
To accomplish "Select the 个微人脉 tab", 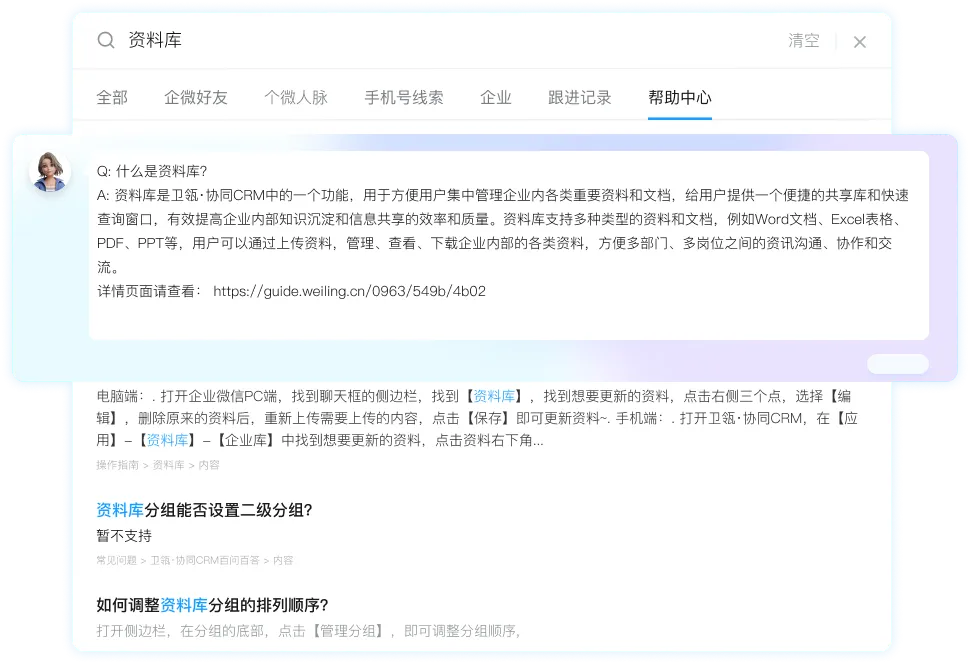I will click(x=296, y=97).
